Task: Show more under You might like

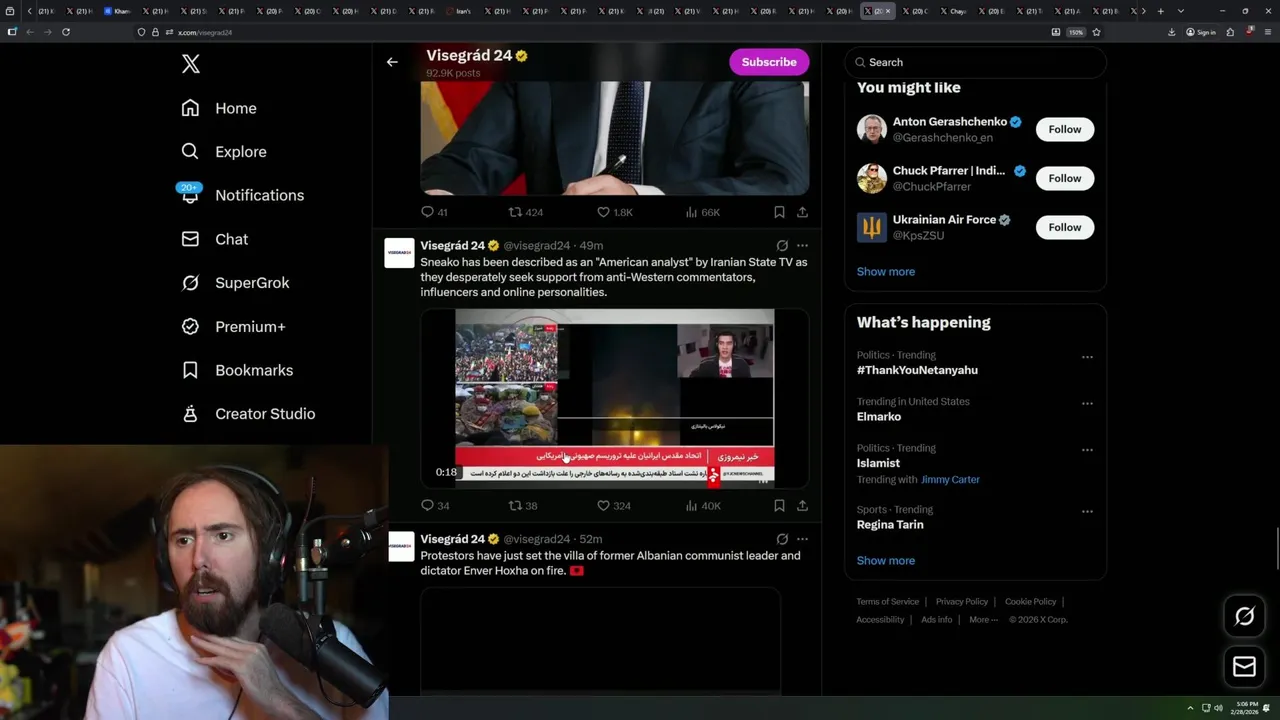Action: [x=886, y=272]
